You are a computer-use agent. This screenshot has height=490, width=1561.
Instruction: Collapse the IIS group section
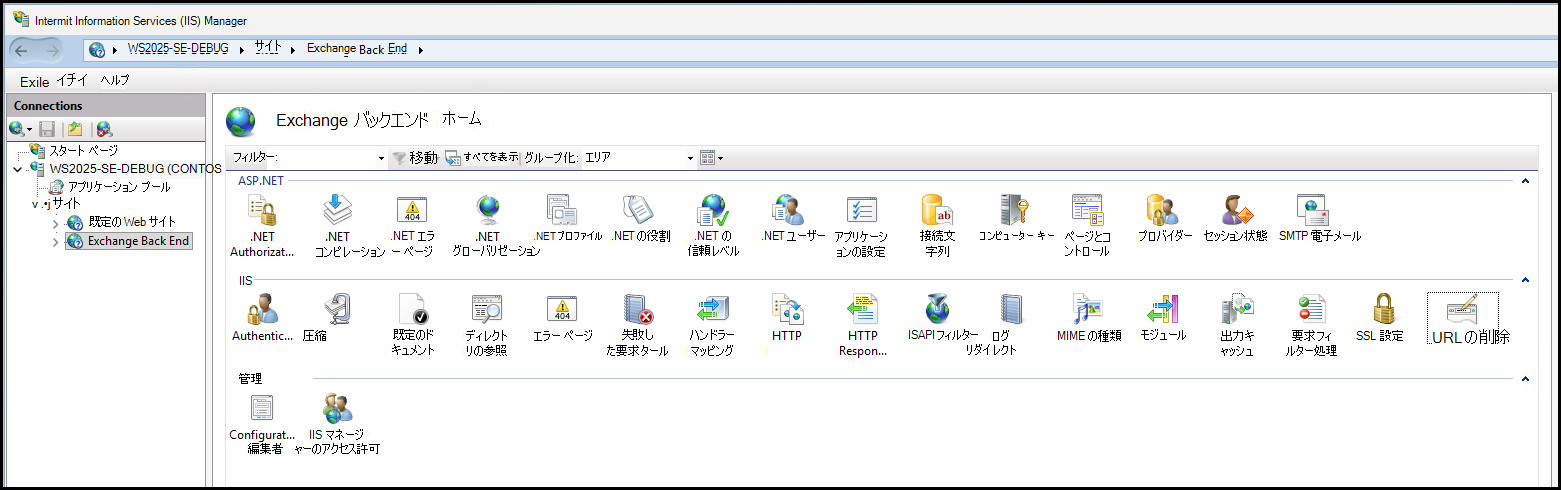pos(1525,281)
